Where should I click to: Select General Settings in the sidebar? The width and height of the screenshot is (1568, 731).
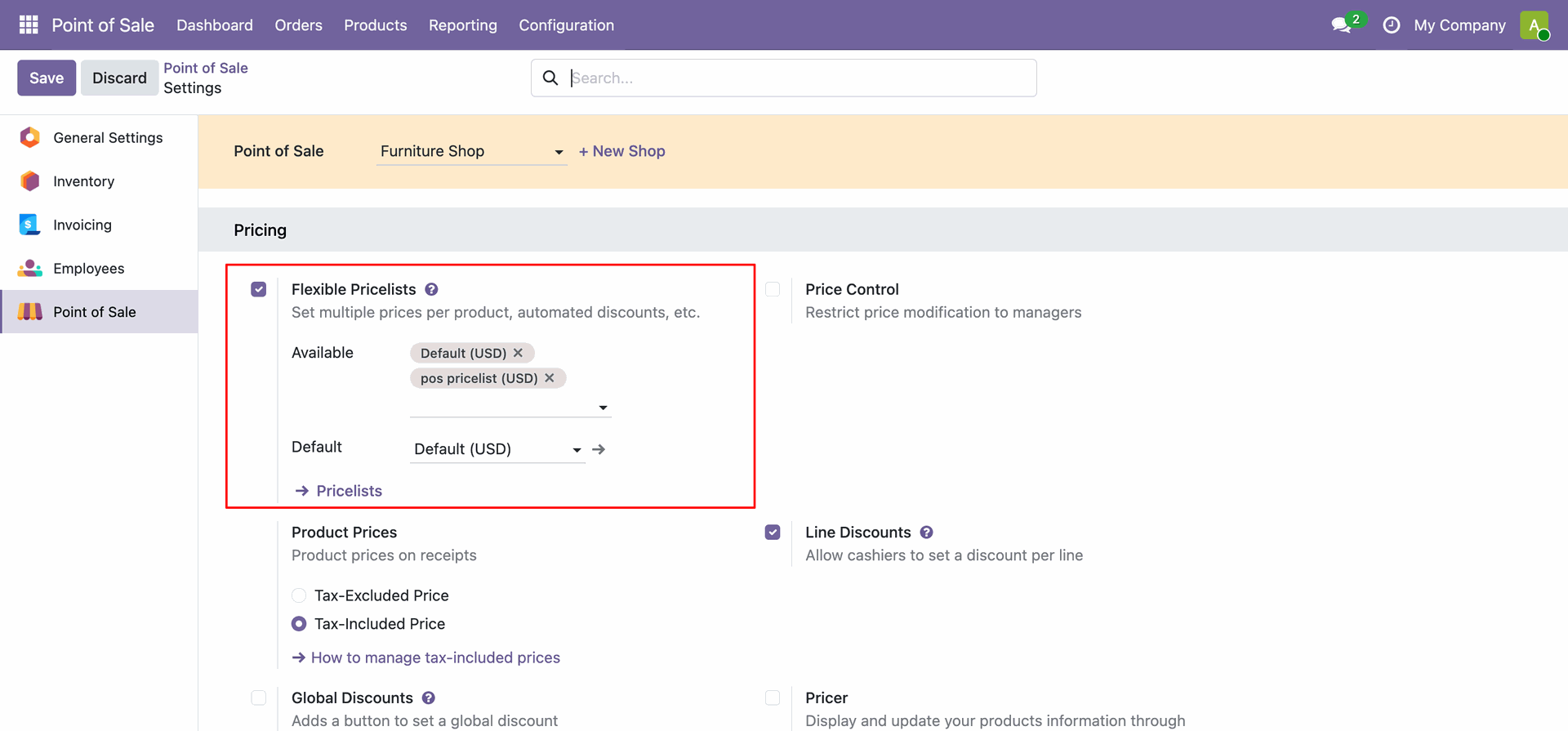pos(99,137)
